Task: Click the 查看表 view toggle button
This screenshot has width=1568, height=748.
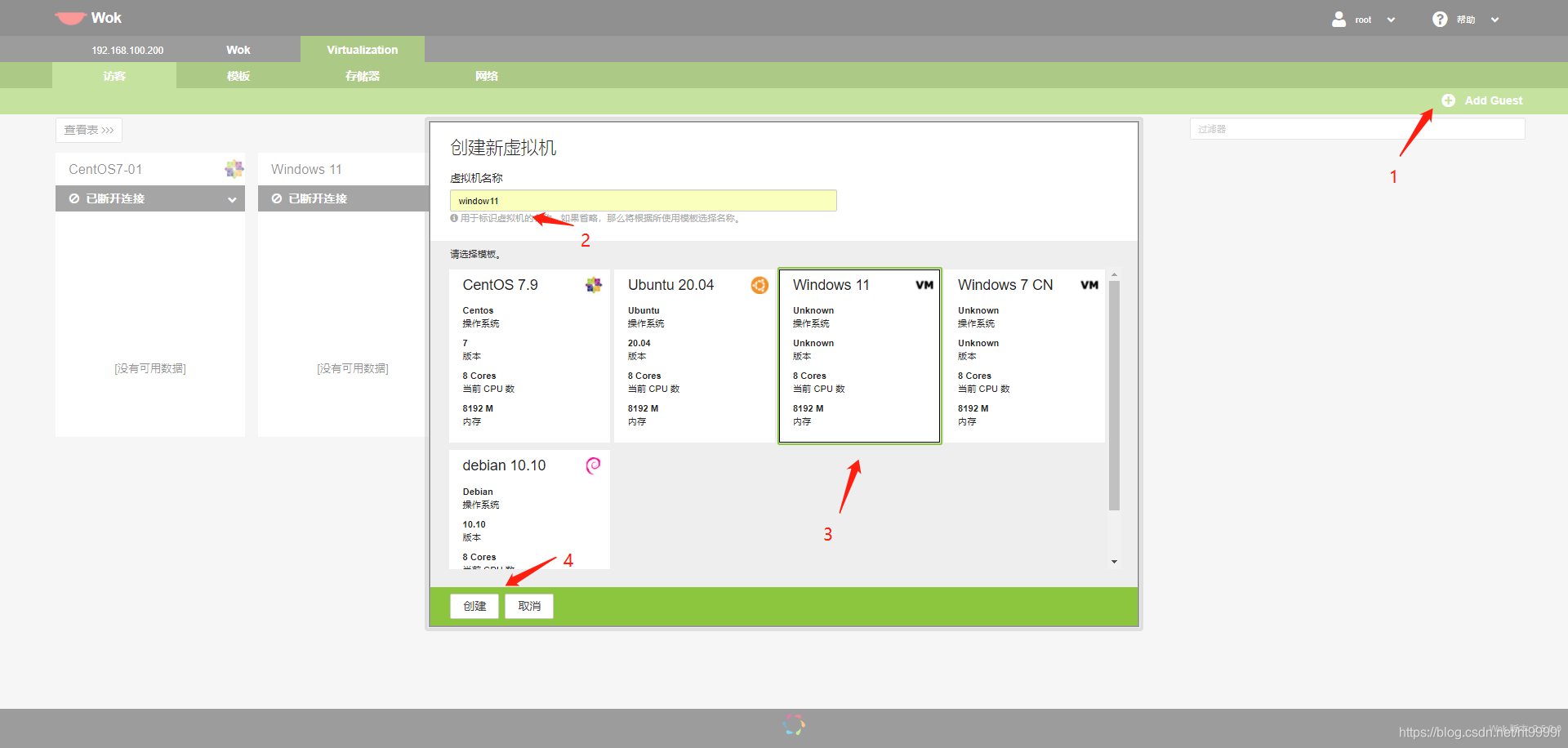Action: pos(89,130)
